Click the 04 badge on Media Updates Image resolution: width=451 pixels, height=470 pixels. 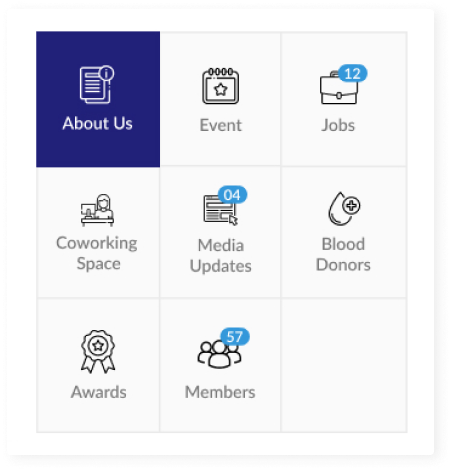pyautogui.click(x=232, y=195)
